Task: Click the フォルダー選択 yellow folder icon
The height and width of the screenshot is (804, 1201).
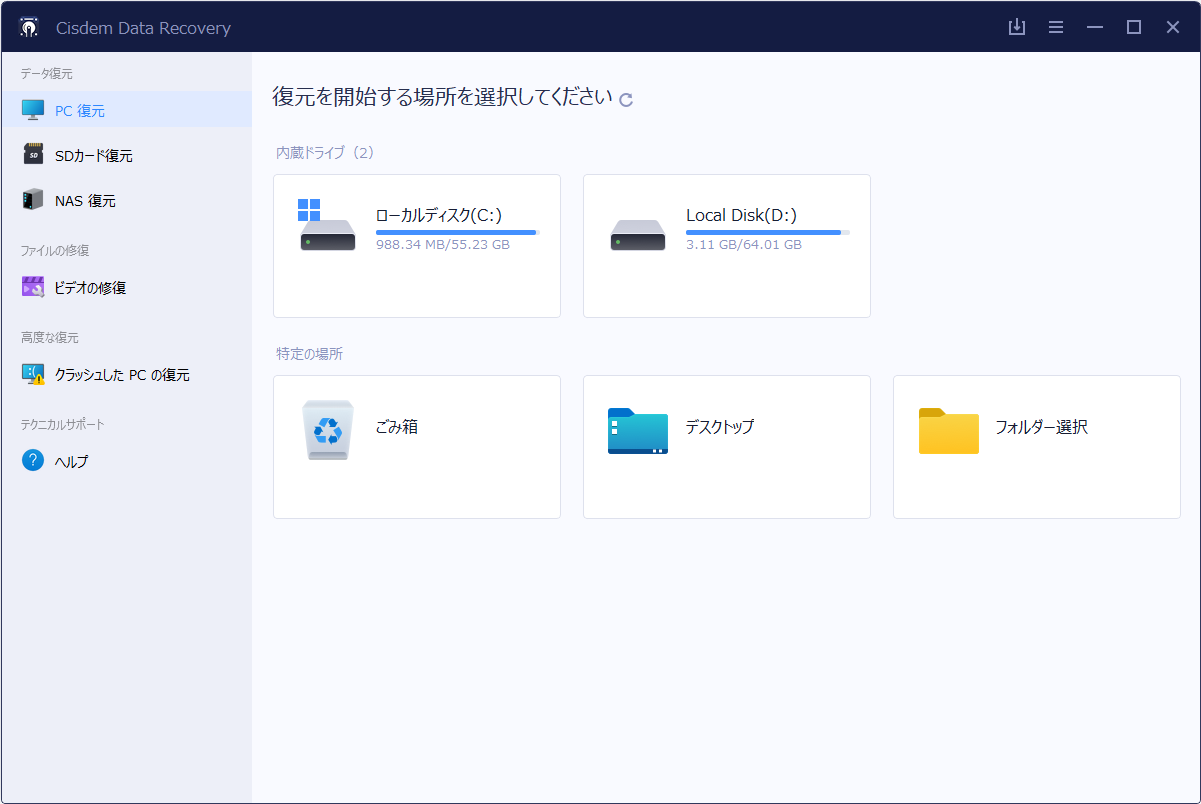Action: coord(948,431)
